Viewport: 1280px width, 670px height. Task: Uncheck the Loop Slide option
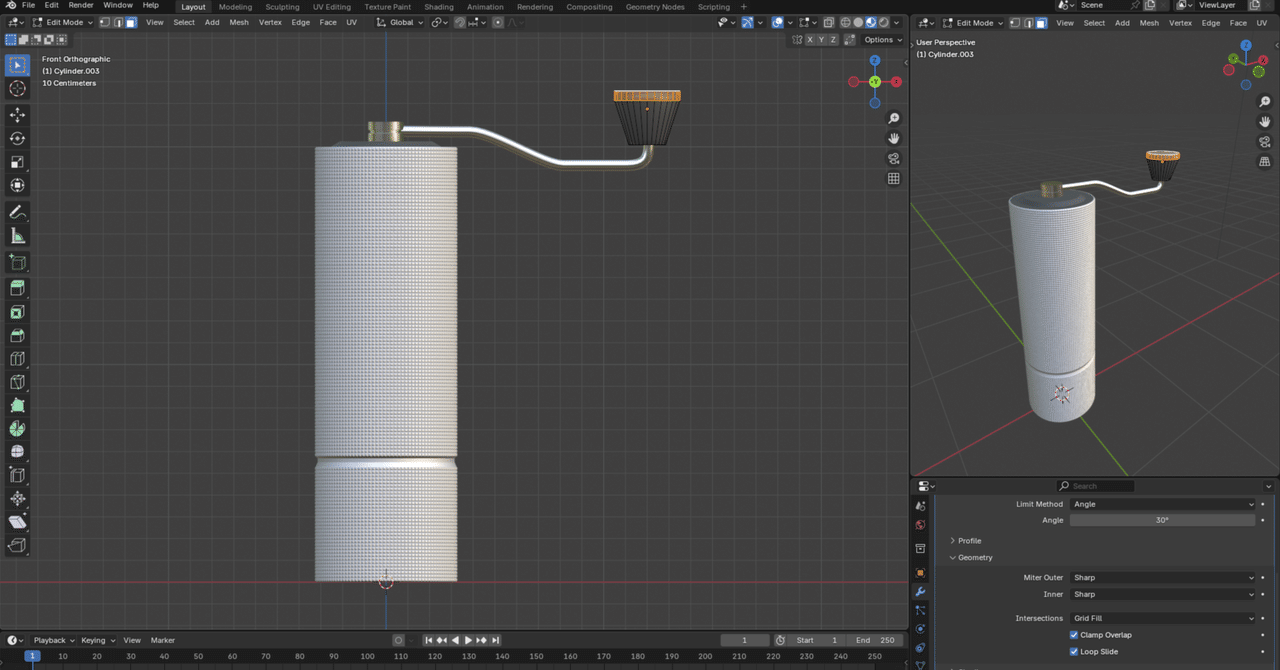[x=1074, y=652]
